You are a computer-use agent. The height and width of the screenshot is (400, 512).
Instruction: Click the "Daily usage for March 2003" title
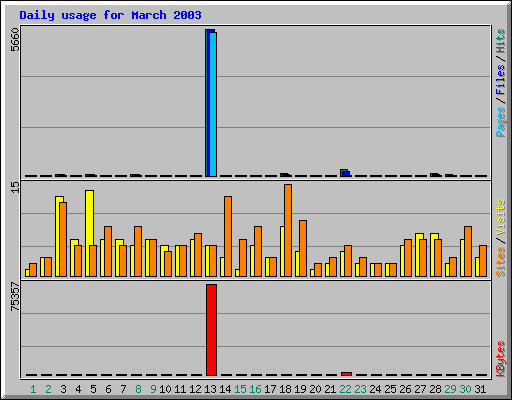point(110,15)
